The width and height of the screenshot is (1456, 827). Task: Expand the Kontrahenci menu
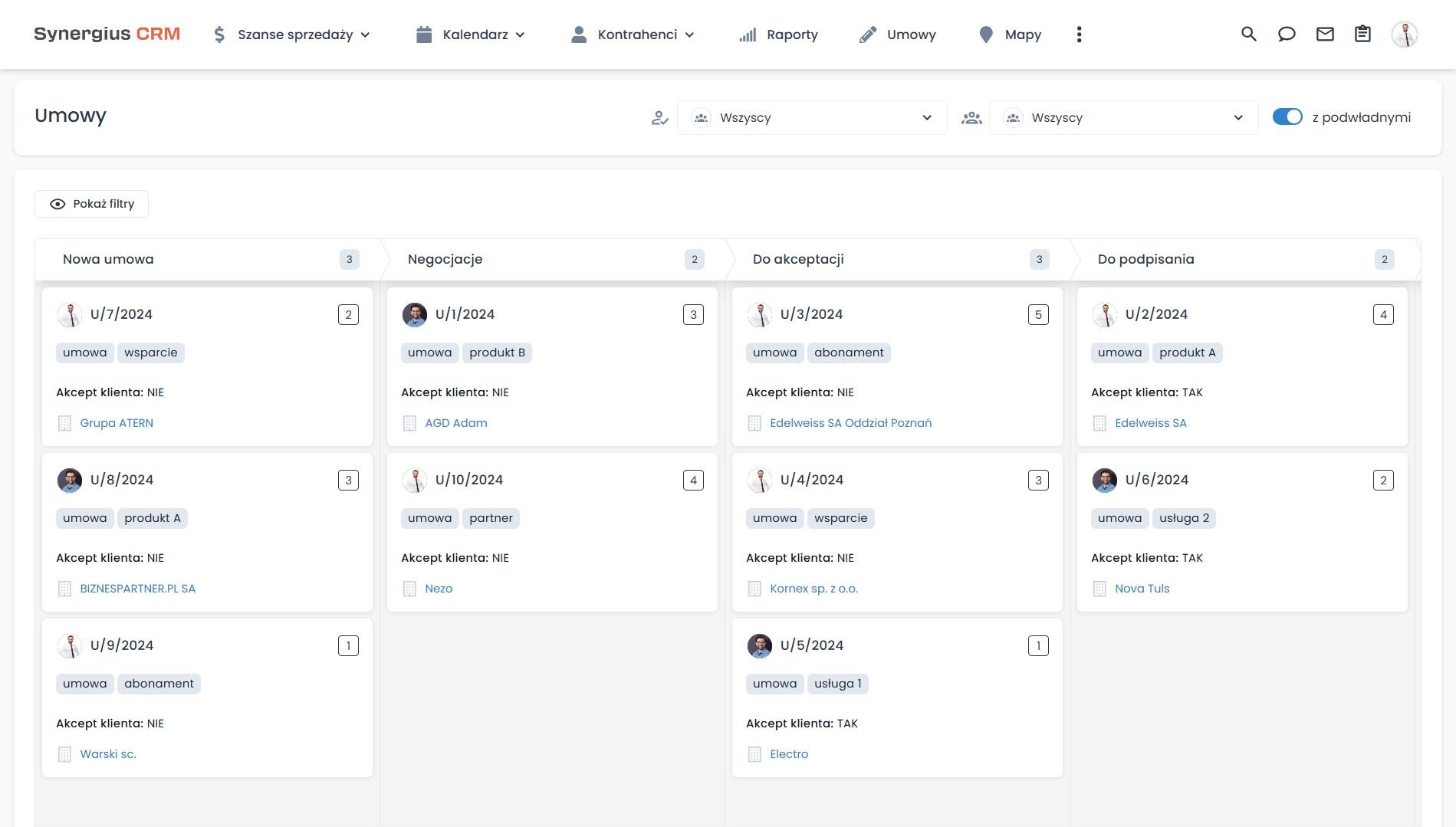(x=633, y=34)
